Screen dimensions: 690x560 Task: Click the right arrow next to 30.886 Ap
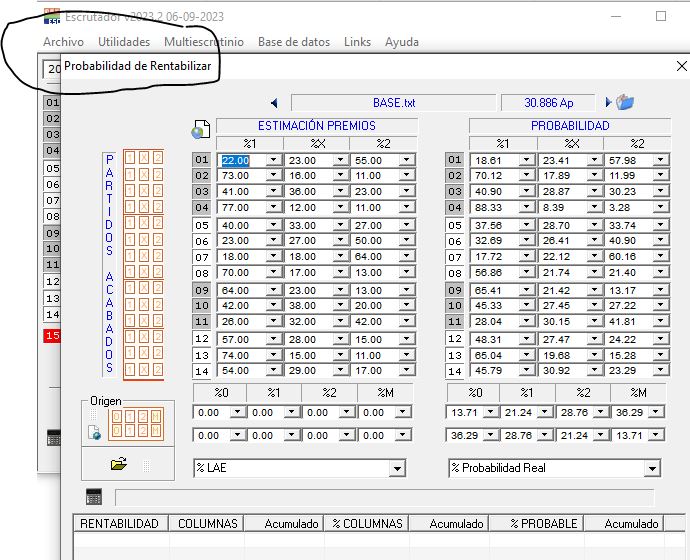pyautogui.click(x=608, y=102)
